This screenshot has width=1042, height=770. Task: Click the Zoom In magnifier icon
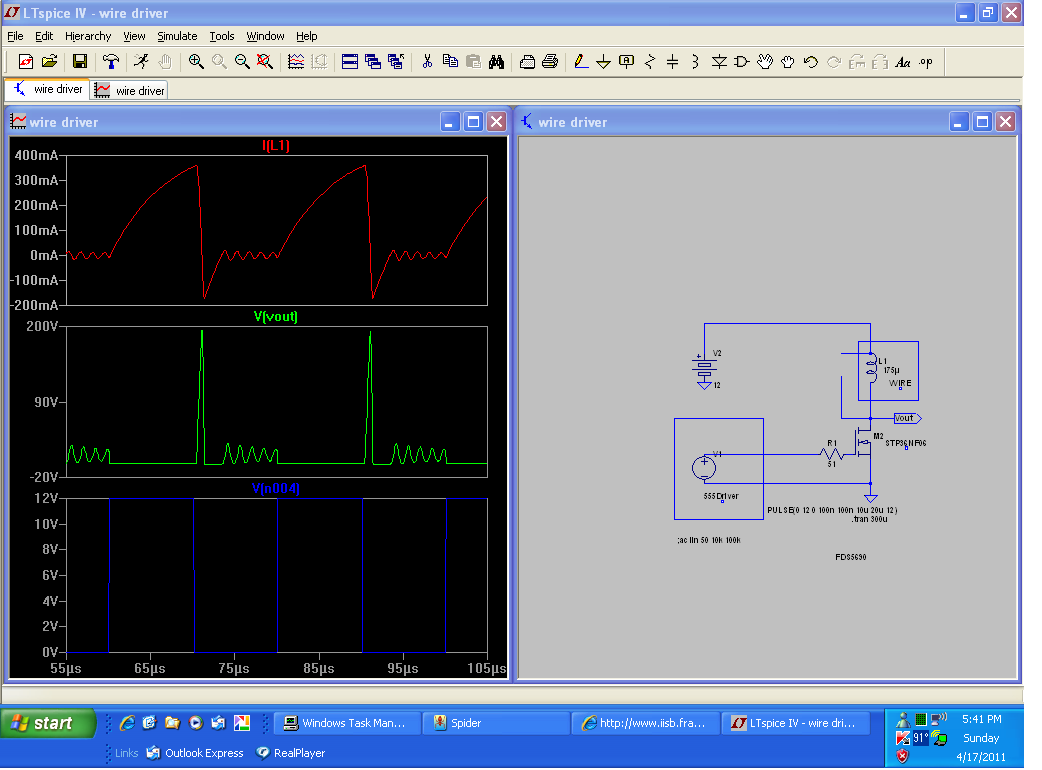(x=196, y=62)
